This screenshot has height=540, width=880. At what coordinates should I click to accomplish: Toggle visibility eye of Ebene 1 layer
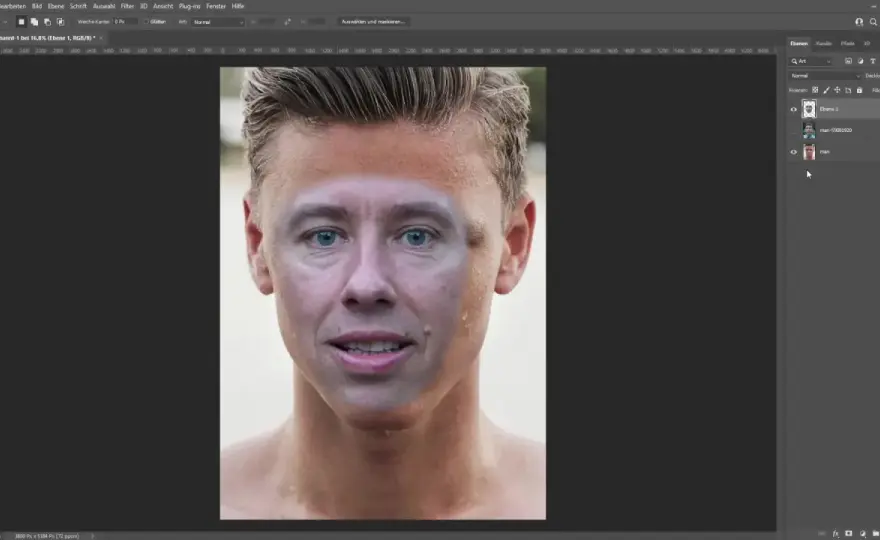(x=794, y=109)
